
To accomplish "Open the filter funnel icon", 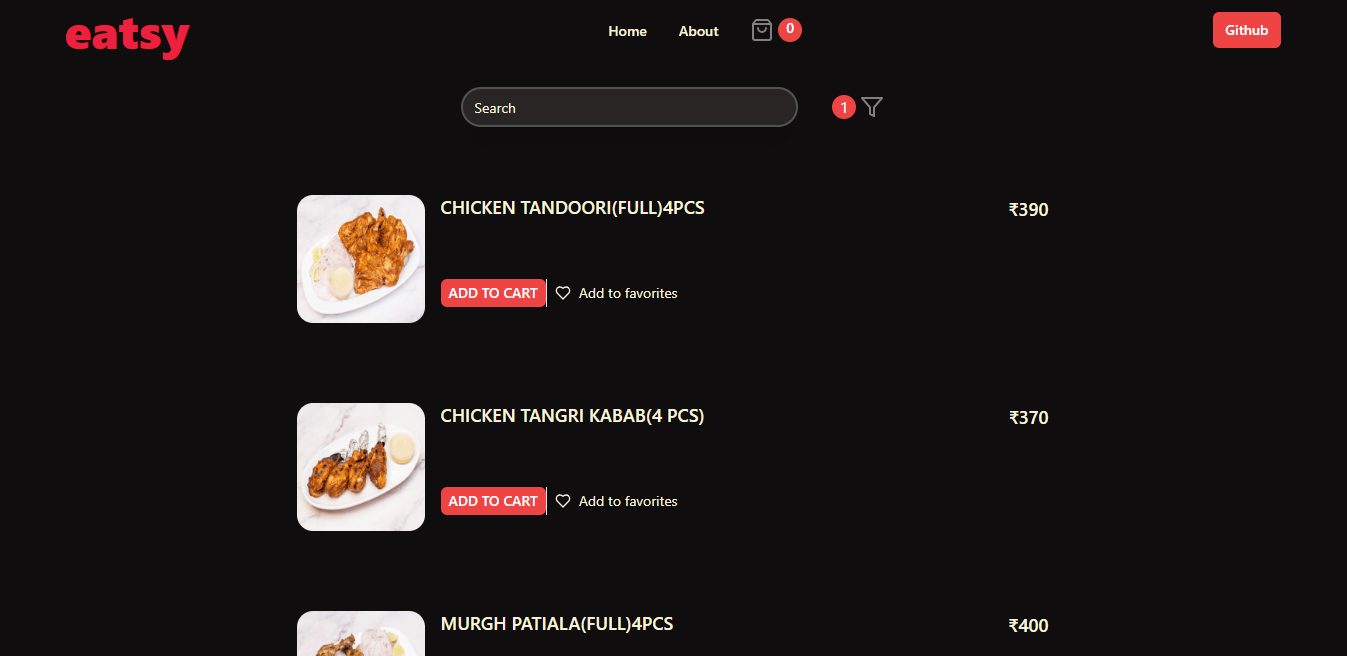I will (872, 107).
